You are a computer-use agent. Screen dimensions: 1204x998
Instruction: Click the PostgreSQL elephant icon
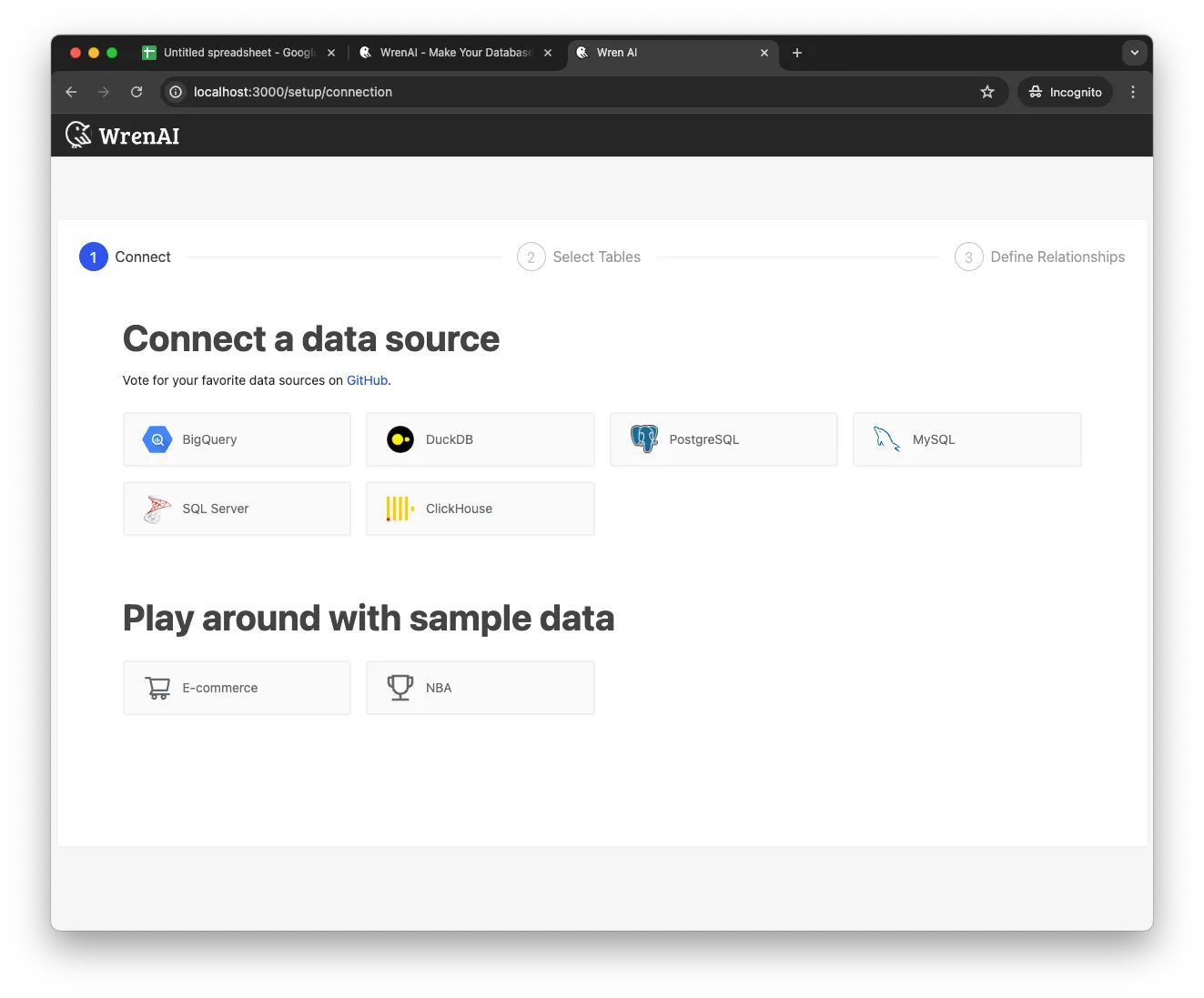point(644,439)
